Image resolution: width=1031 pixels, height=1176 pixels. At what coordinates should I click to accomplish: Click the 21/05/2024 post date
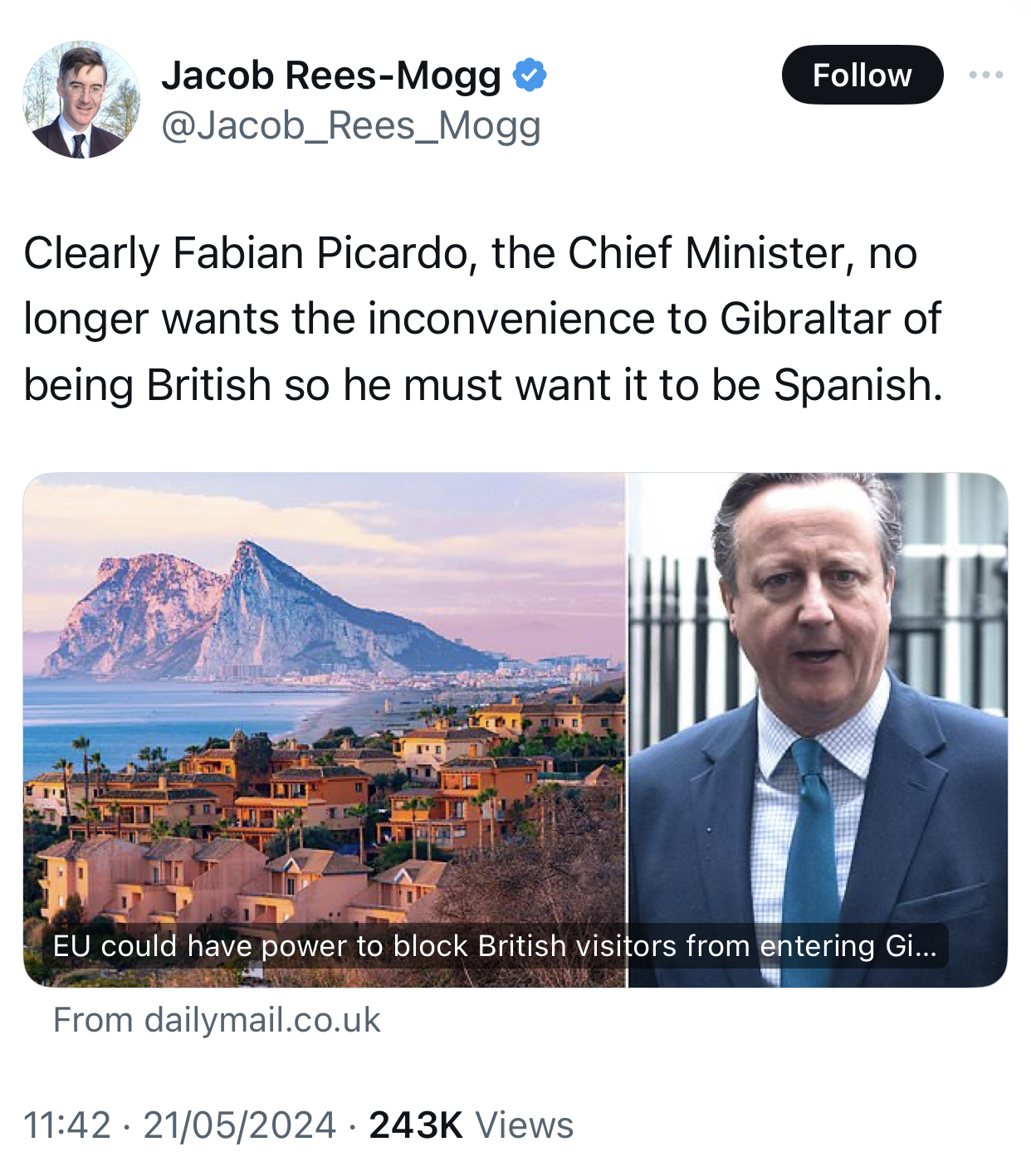click(239, 1125)
